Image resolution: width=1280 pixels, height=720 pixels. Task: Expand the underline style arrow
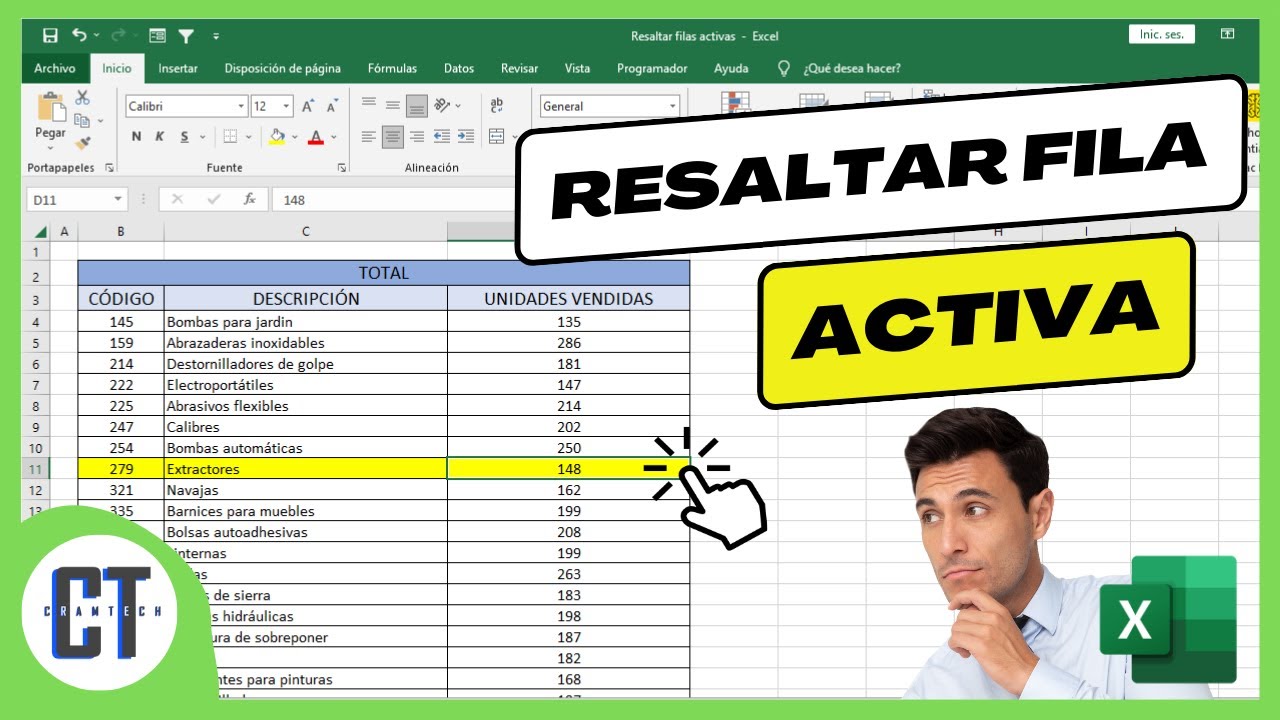click(x=202, y=137)
